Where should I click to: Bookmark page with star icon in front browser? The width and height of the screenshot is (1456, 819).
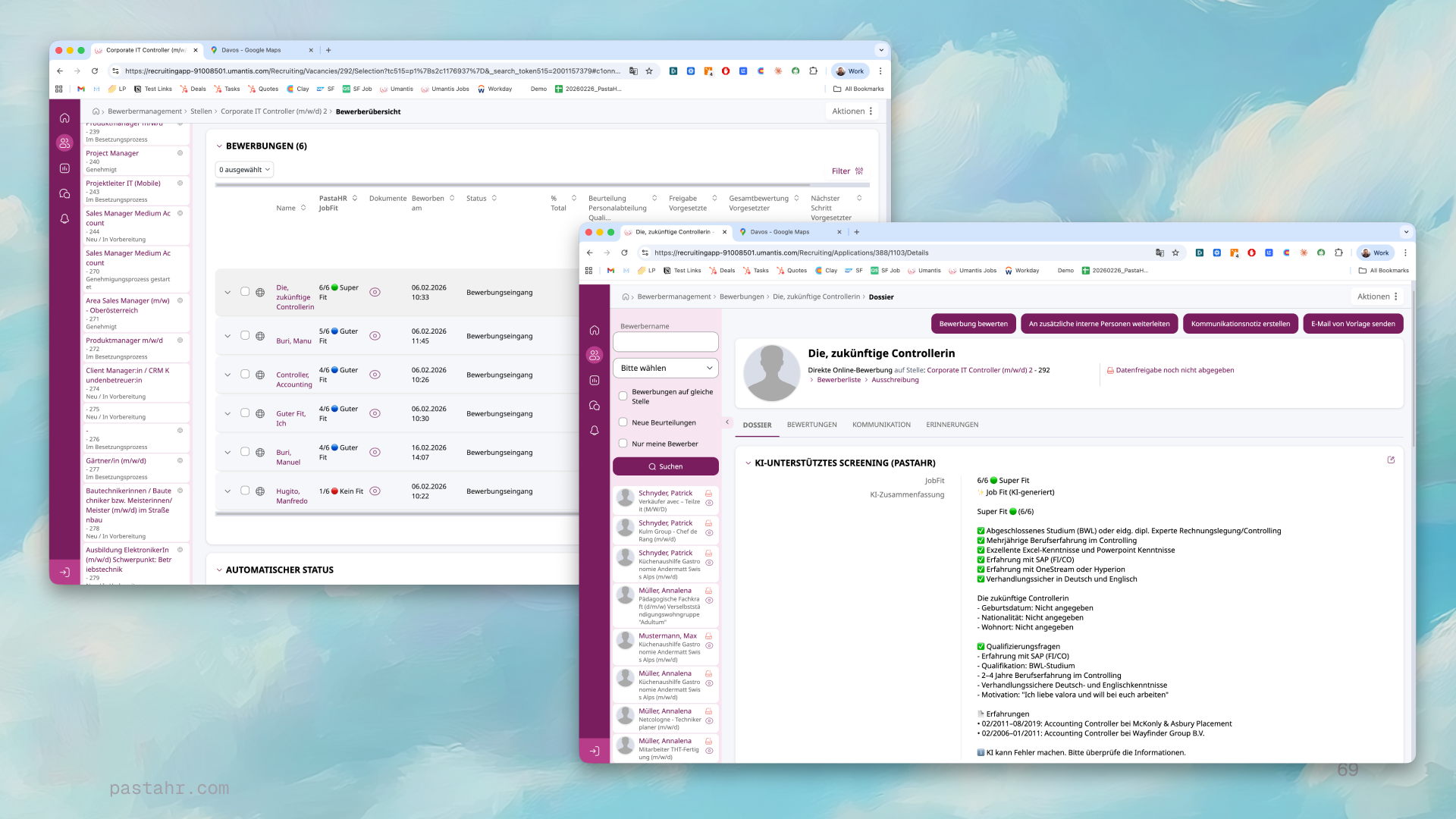coord(1175,253)
